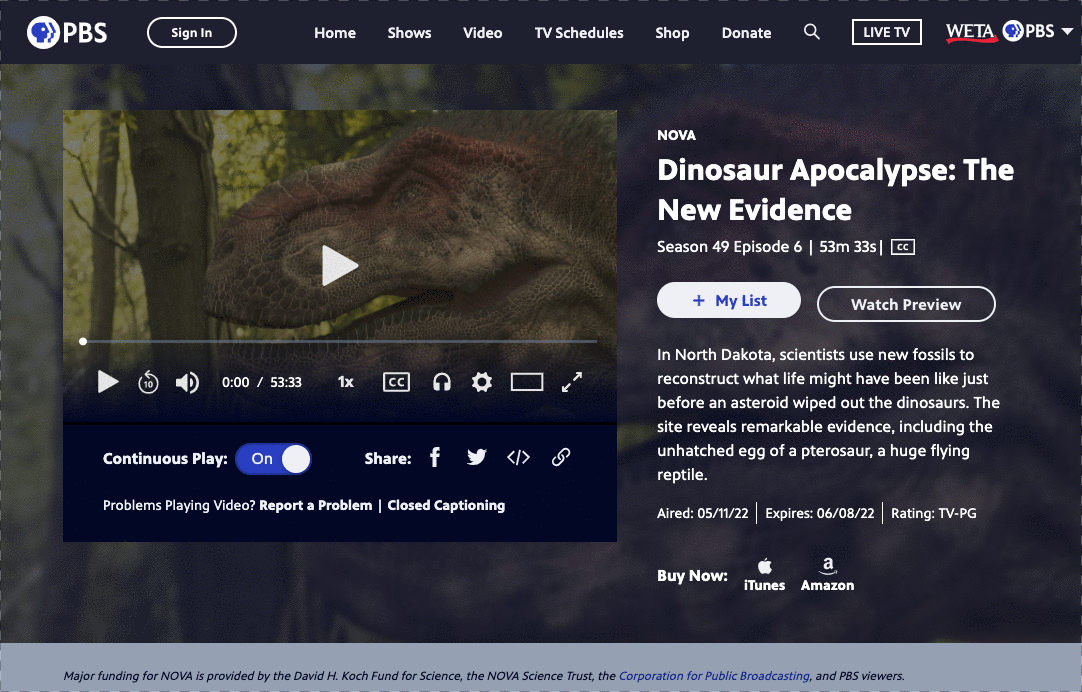
Task: Click the NOVA show title link
Action: (x=676, y=135)
